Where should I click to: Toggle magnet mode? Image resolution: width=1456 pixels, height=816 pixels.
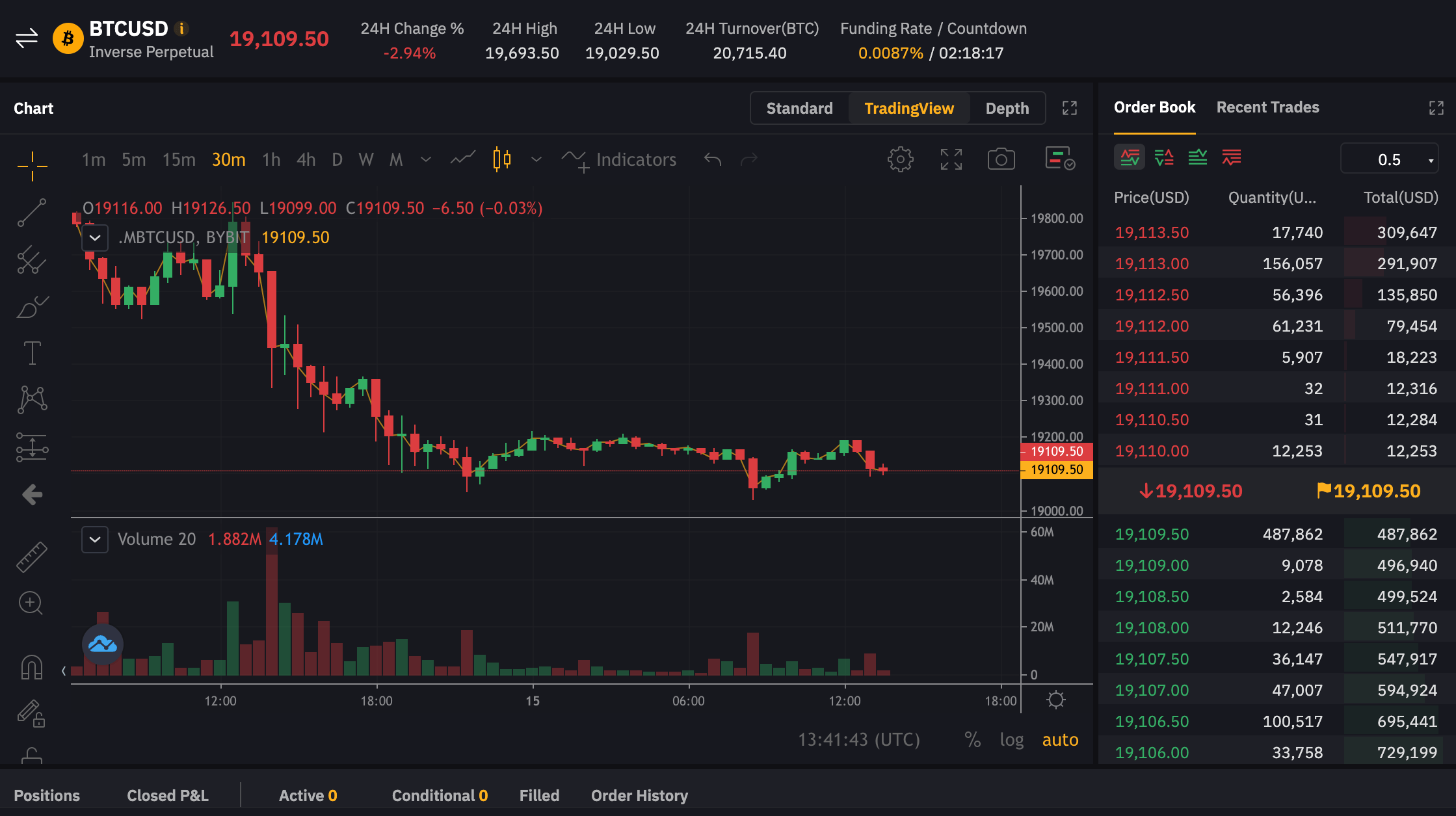point(32,667)
